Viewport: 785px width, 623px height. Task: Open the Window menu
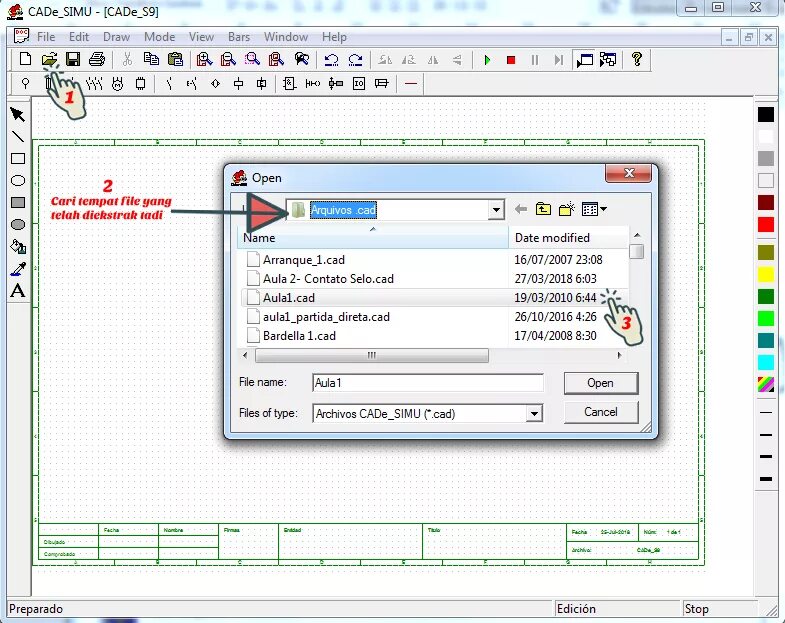click(x=286, y=37)
